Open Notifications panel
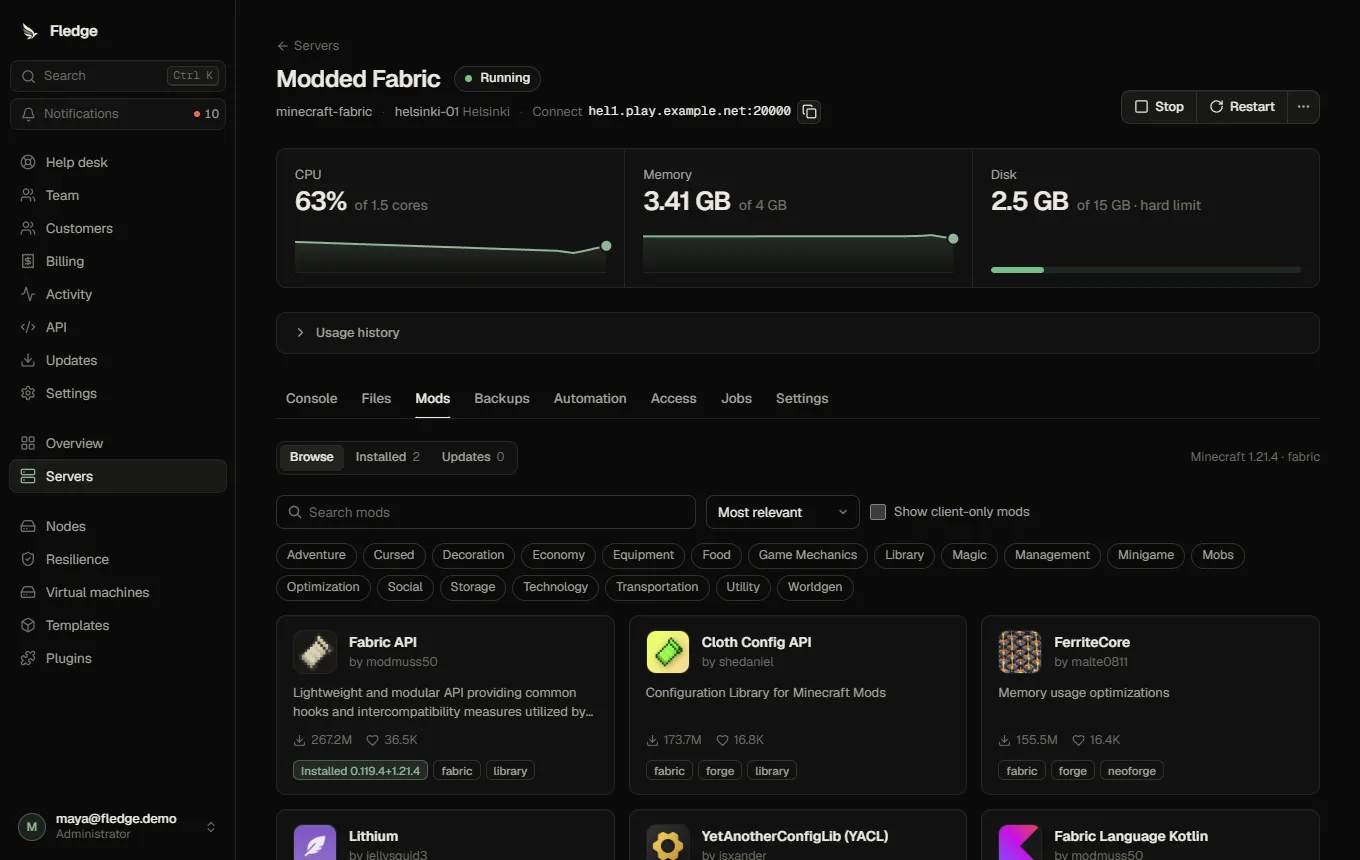This screenshot has width=1360, height=860. pyautogui.click(x=118, y=114)
